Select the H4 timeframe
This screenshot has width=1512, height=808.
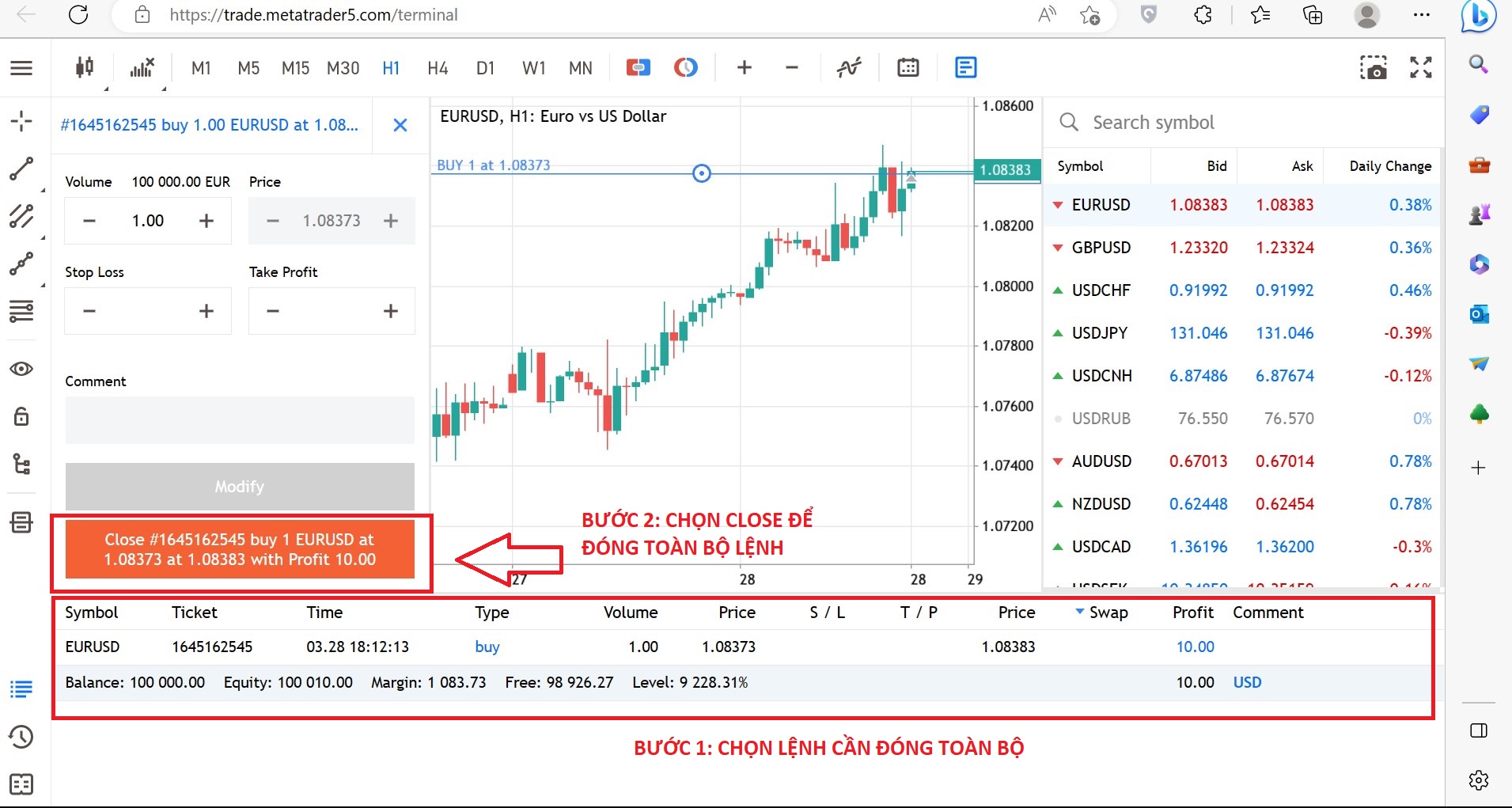[x=438, y=68]
